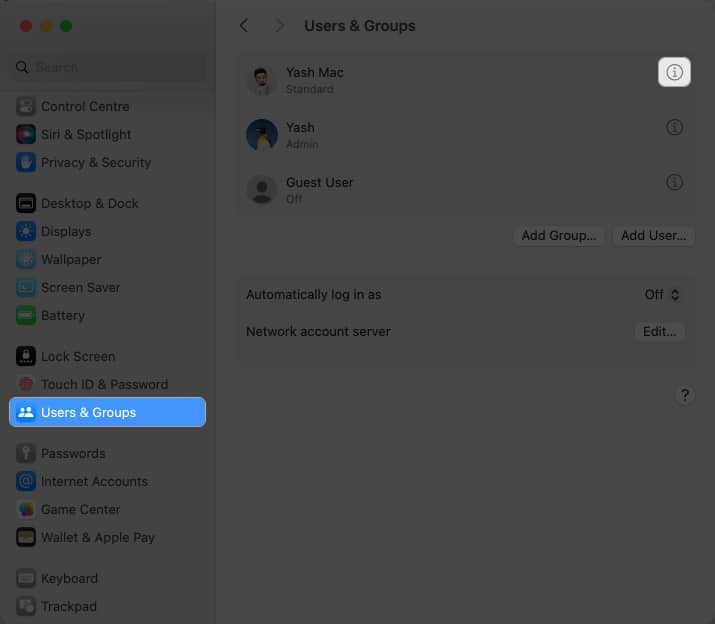Click the Search field in sidebar

click(108, 67)
